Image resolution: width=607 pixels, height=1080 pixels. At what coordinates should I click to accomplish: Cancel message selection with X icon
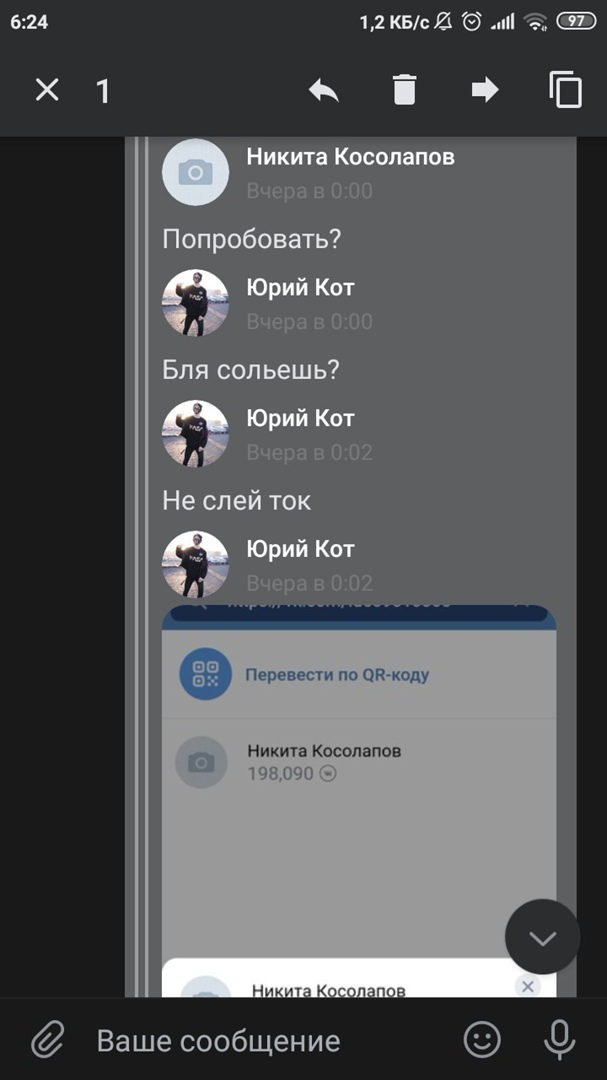coord(47,90)
